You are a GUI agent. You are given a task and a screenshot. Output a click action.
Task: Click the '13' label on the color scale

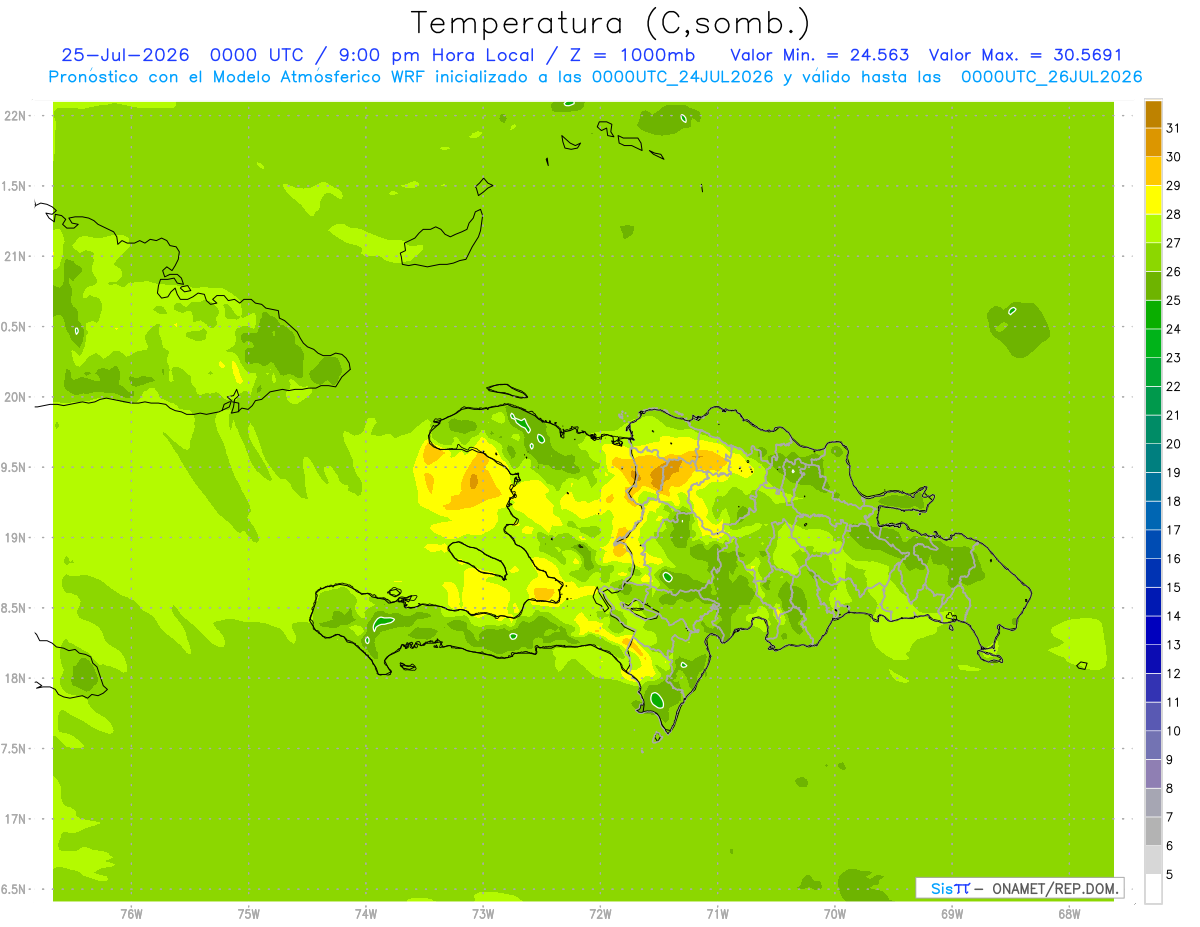pyautogui.click(x=1174, y=645)
